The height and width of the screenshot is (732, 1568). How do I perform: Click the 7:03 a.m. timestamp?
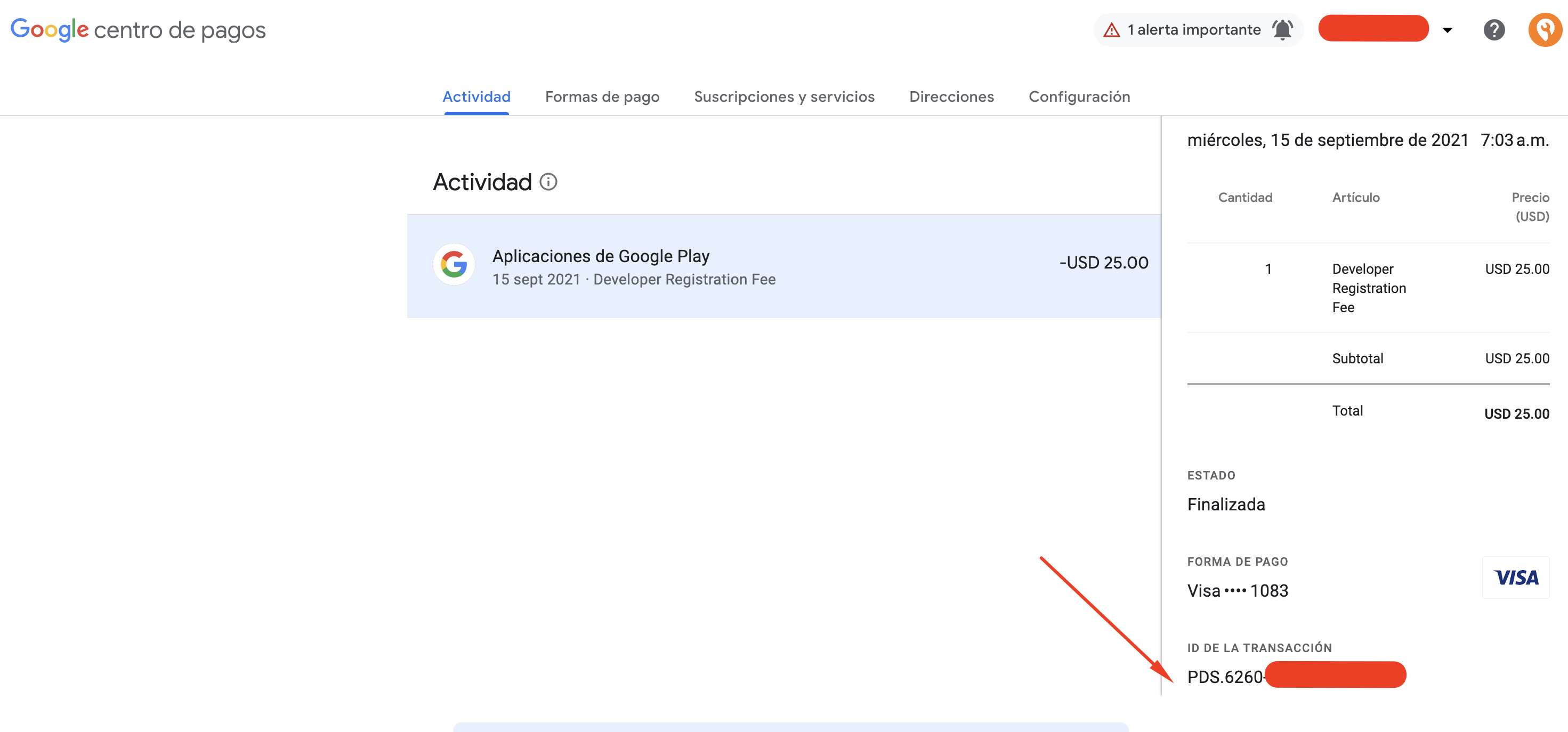point(1514,141)
